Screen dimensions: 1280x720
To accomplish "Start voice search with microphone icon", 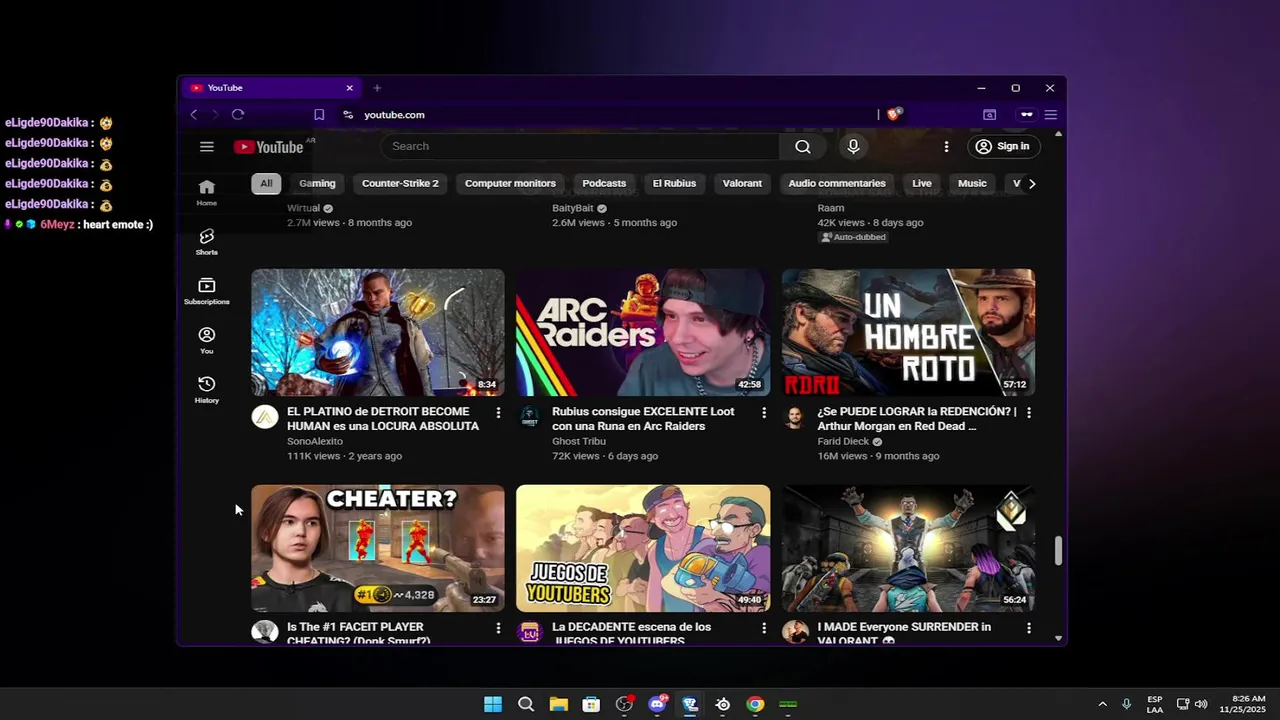I will [x=853, y=147].
